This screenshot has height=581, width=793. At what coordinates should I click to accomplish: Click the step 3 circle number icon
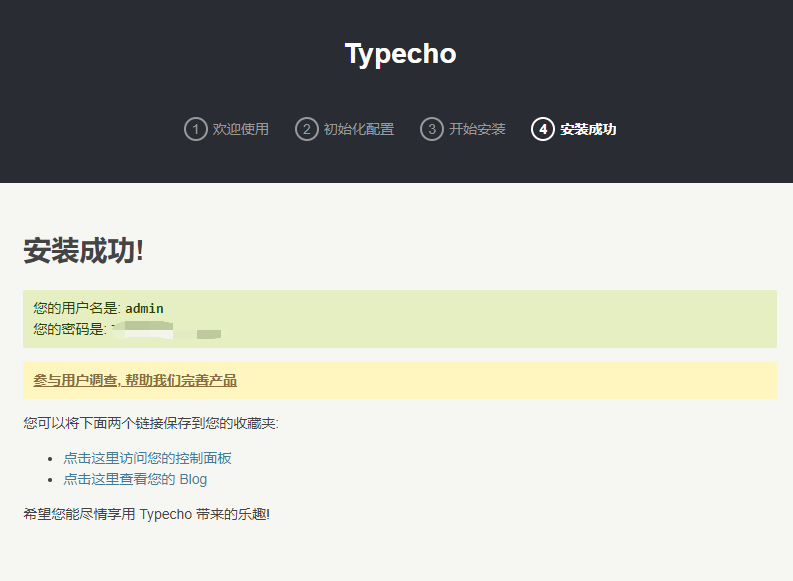click(x=431, y=129)
